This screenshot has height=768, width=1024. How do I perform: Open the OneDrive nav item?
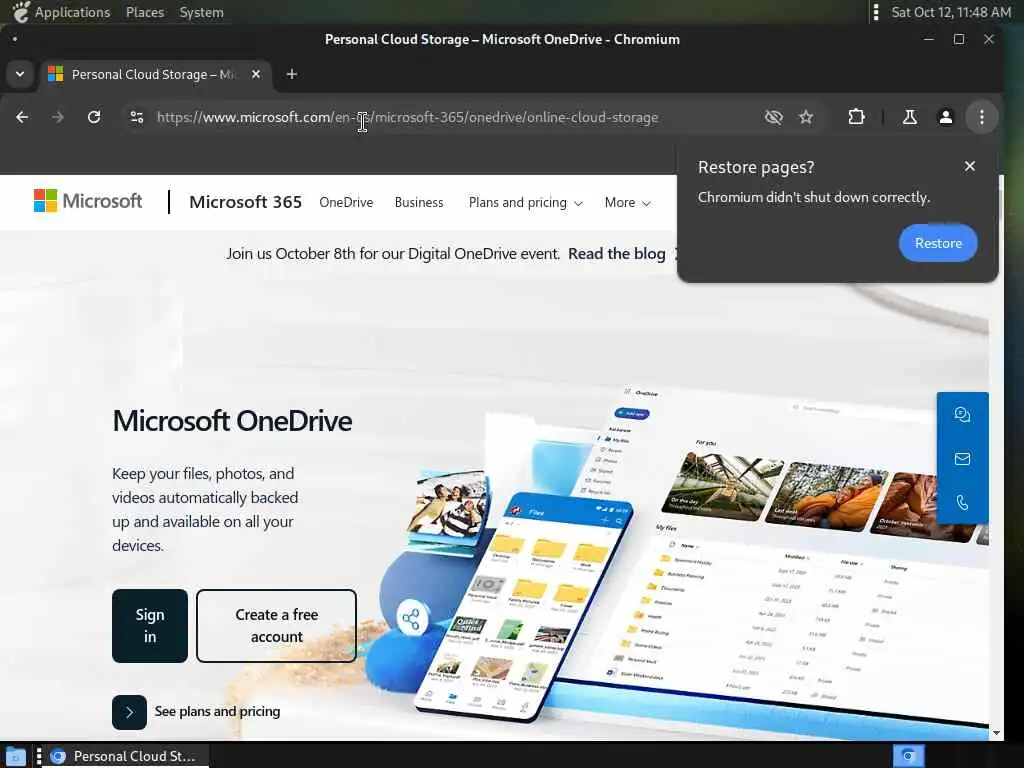coord(346,202)
